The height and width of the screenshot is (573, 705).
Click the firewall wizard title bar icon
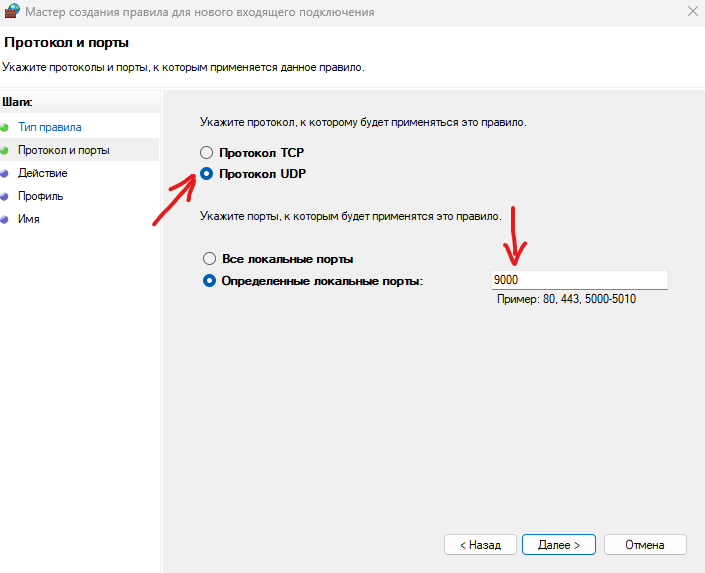click(12, 11)
